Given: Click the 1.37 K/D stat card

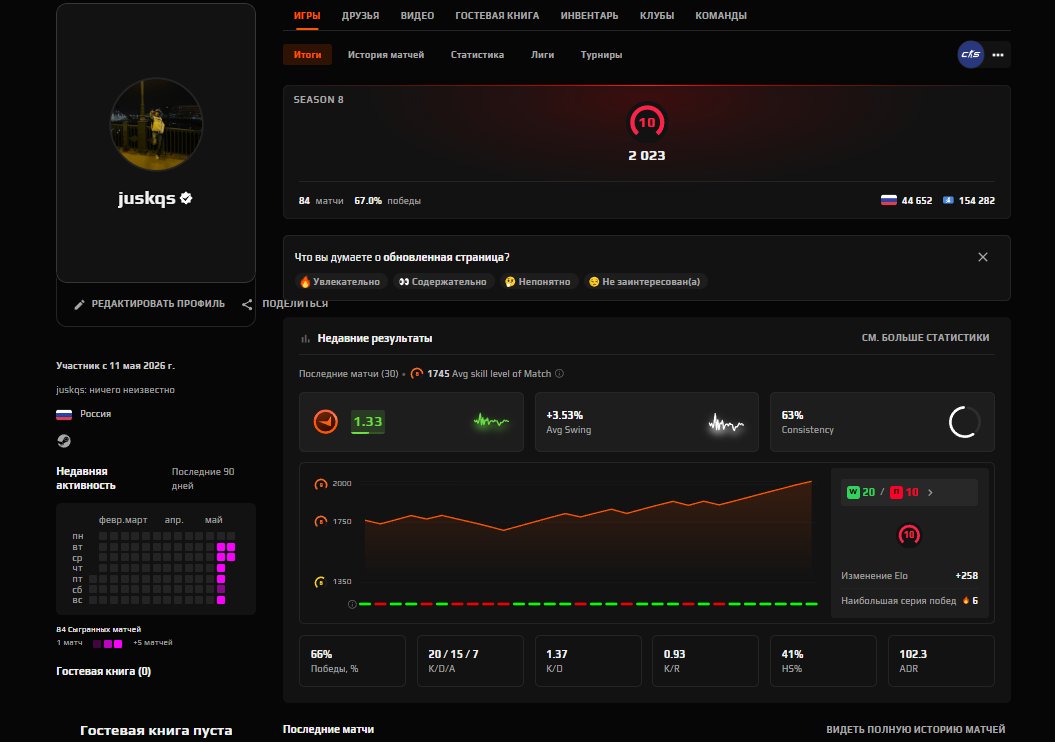Looking at the screenshot, I should (x=588, y=661).
